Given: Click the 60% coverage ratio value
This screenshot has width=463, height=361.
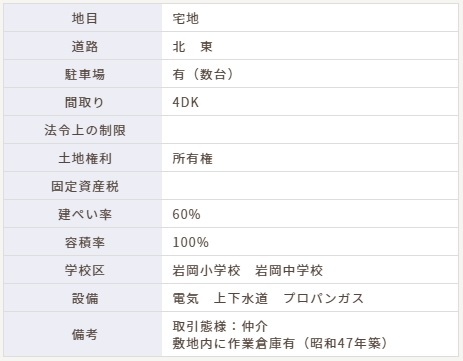Looking at the screenshot, I should [x=186, y=214].
